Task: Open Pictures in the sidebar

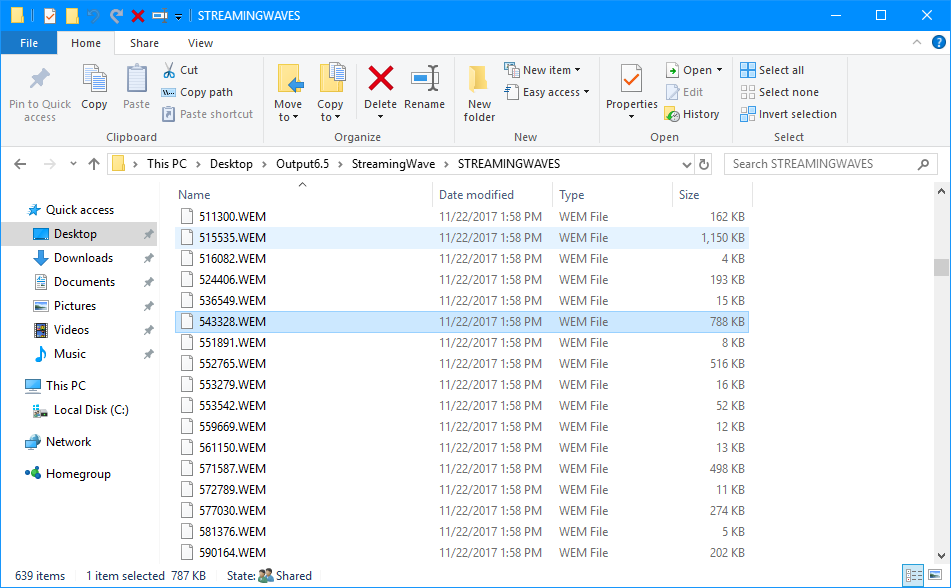Action: coord(75,306)
